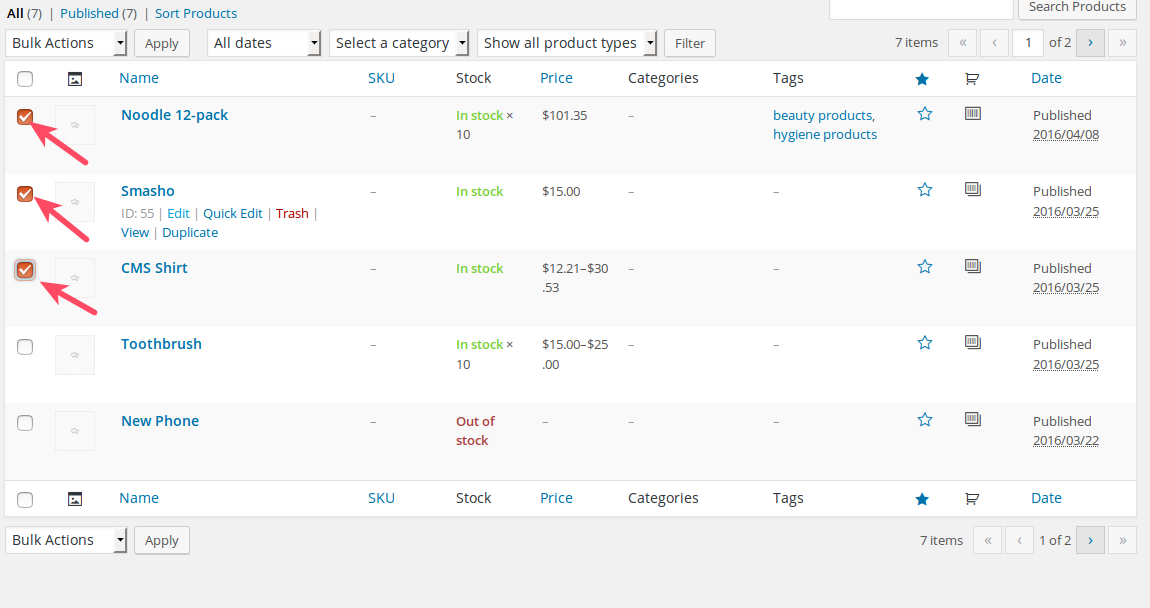The height and width of the screenshot is (608, 1150).
Task: Uncheck the Noodle 12-pack checkbox
Action: pyautogui.click(x=25, y=117)
